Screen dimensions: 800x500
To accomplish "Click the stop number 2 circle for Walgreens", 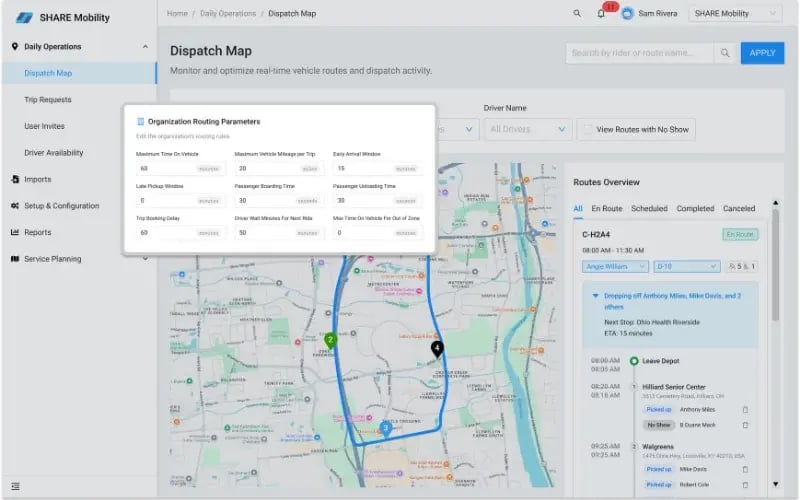I will point(634,446).
